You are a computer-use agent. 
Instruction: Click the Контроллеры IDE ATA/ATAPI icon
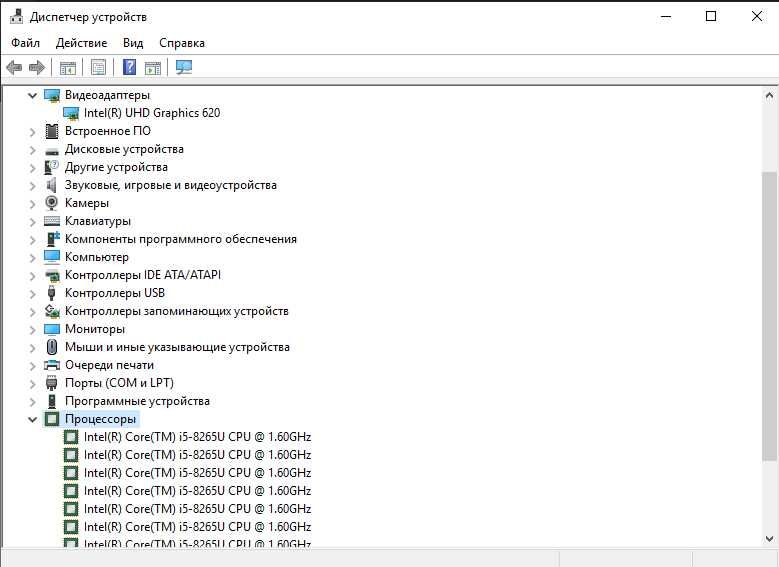point(52,275)
